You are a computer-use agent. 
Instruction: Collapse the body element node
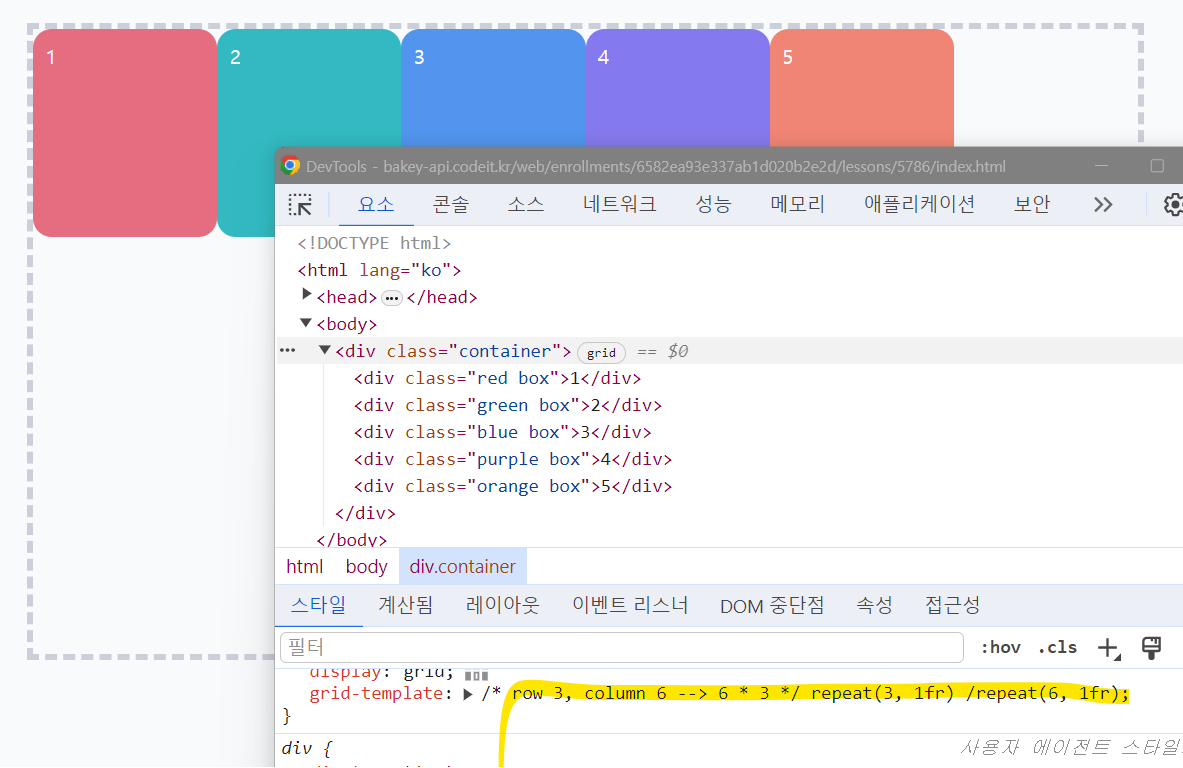coord(306,323)
